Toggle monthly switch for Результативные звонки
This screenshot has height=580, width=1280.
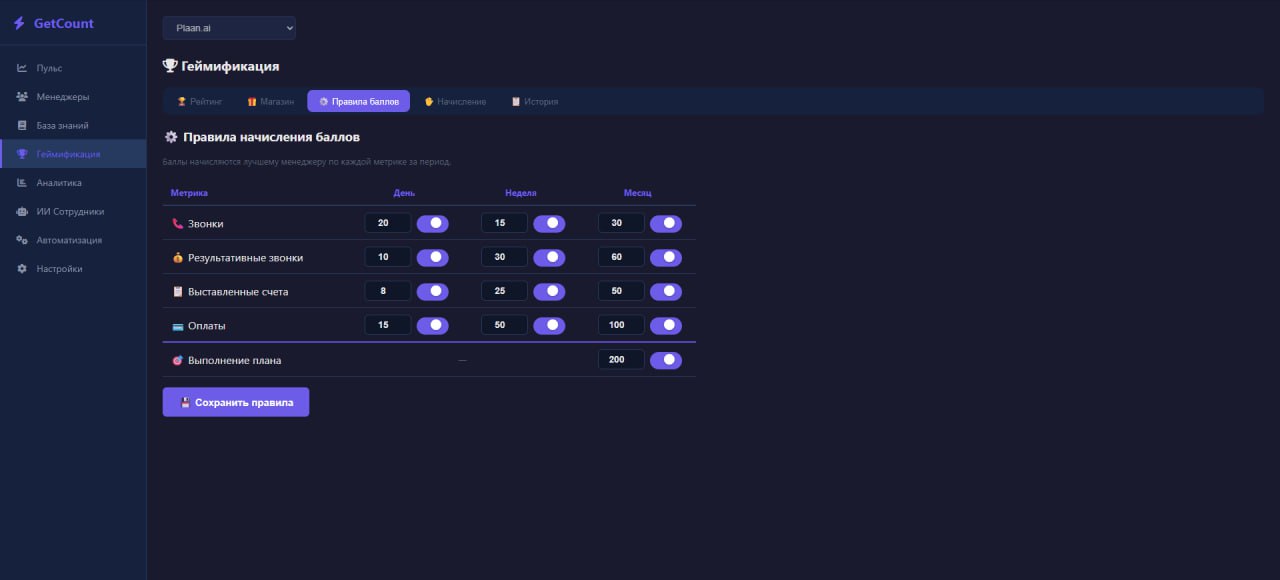666,258
